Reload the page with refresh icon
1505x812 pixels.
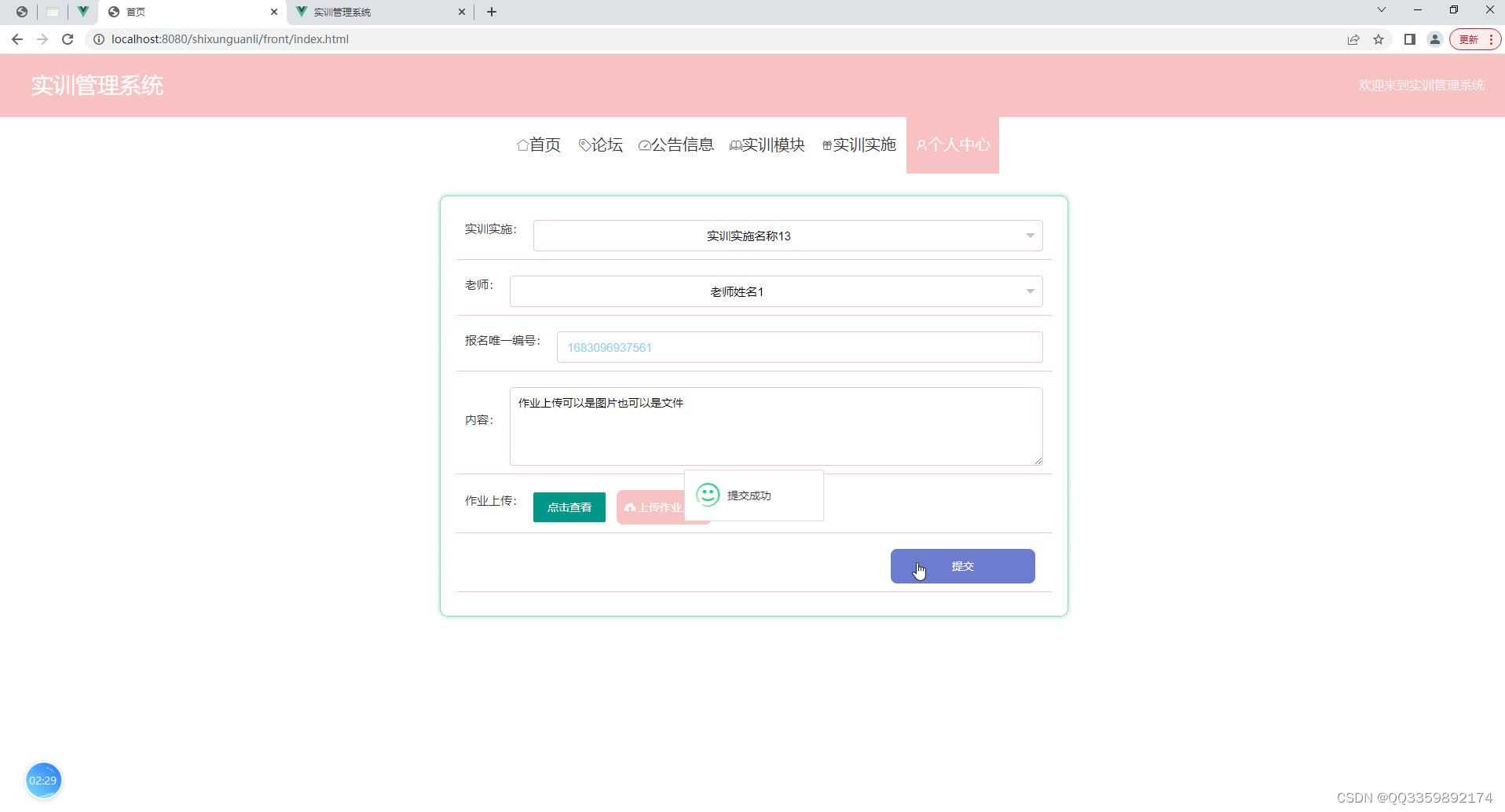point(68,39)
